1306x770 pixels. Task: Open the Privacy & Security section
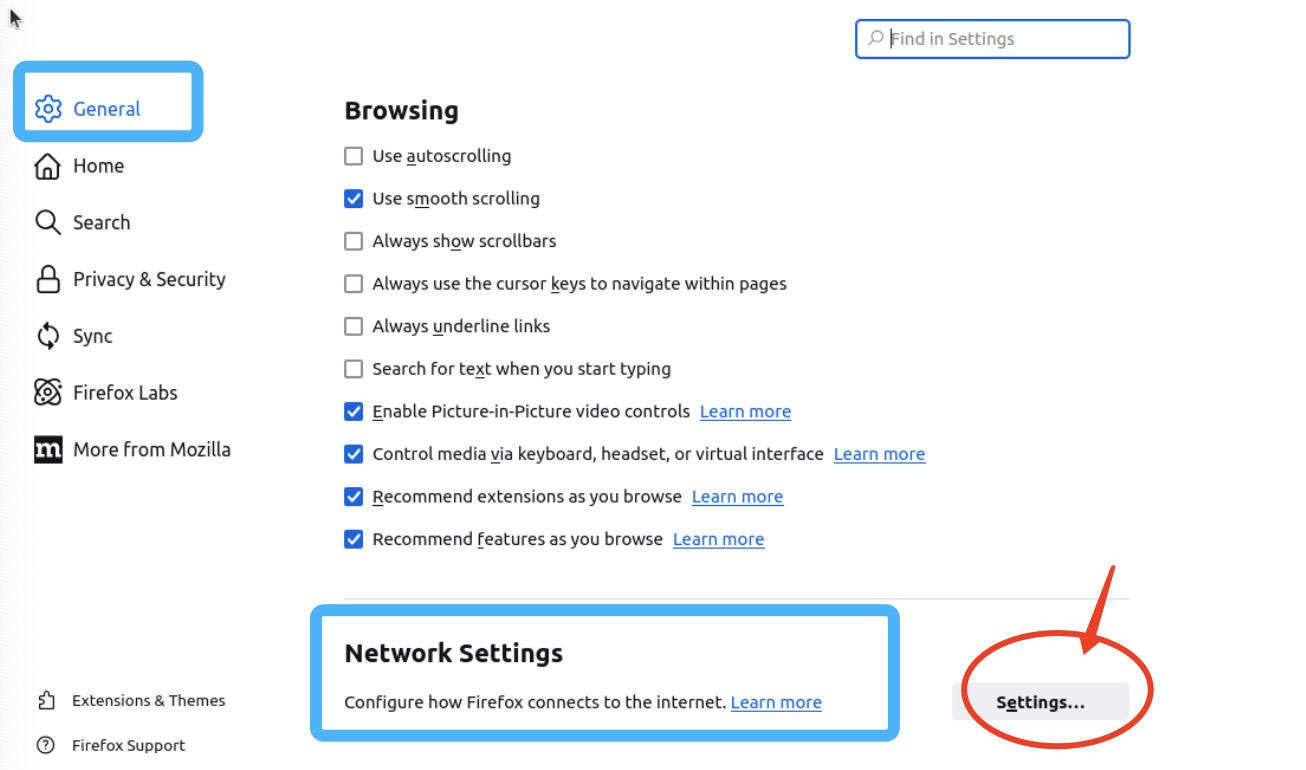pyautogui.click(x=149, y=279)
